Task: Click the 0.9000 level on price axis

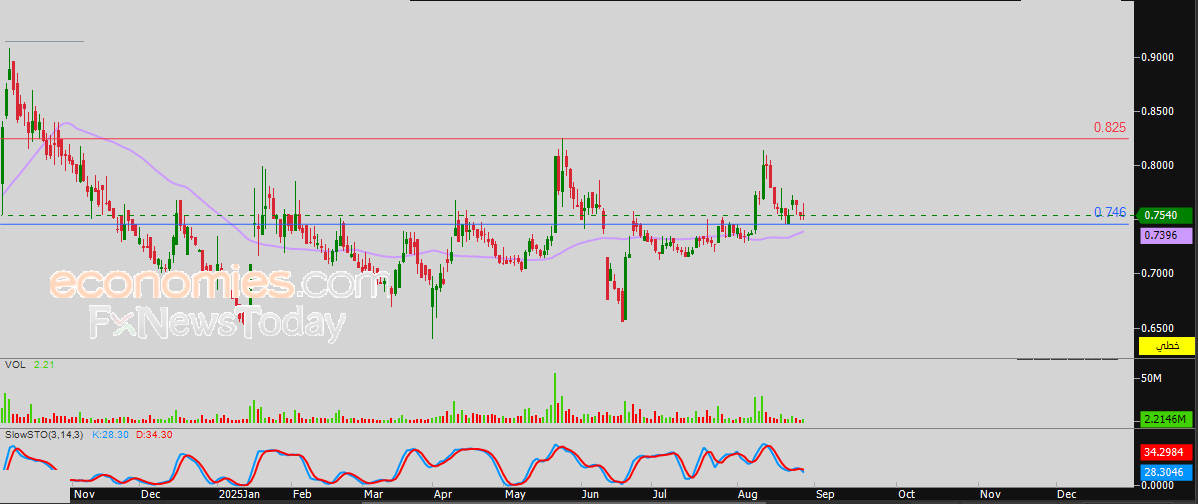Action: click(x=1160, y=57)
